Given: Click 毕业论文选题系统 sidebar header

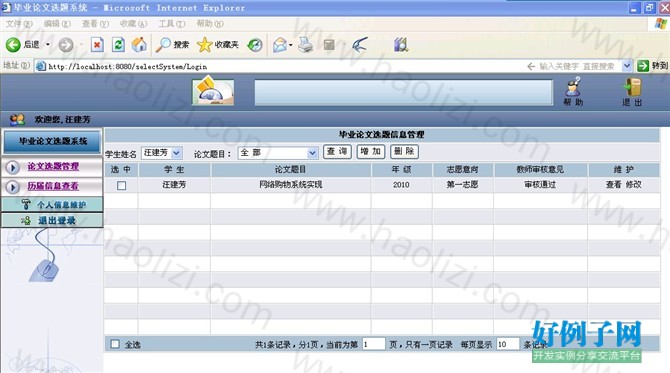Looking at the screenshot, I should point(53,141).
